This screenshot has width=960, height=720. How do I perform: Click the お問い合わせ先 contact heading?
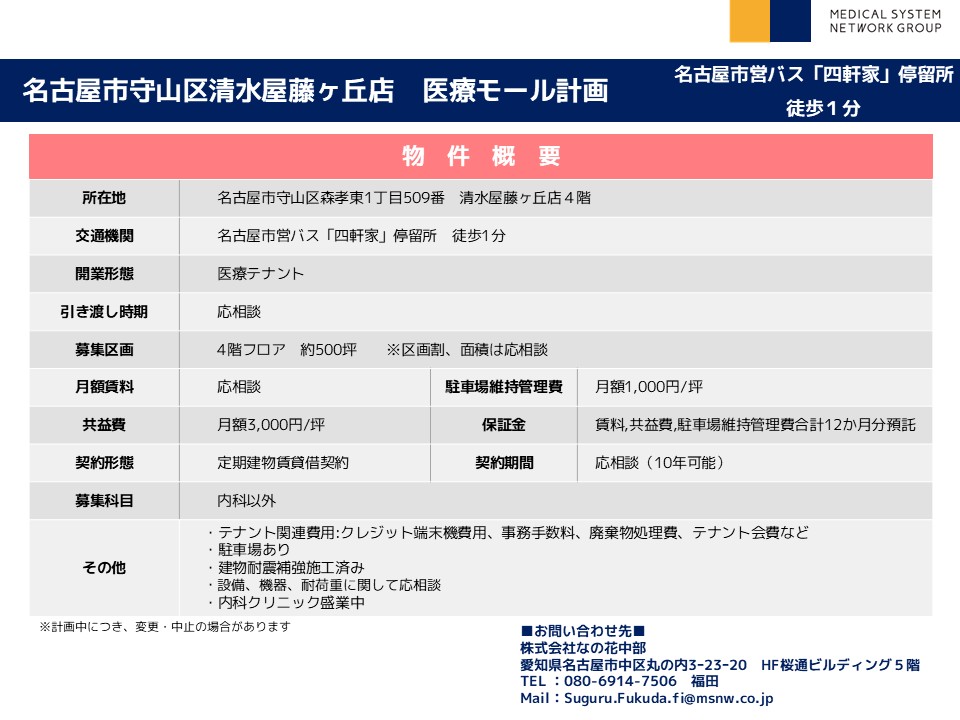coord(583,632)
